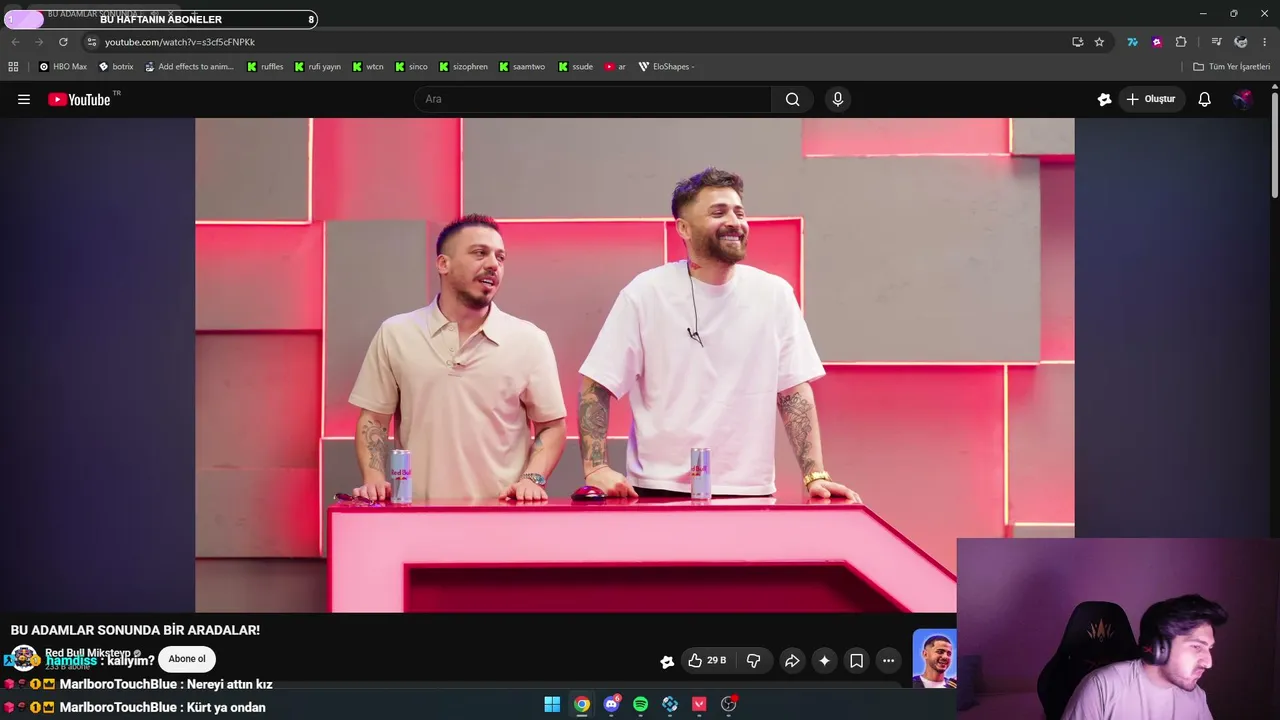Open YouTube notifications bell
Image resolution: width=1280 pixels, height=720 pixels.
click(1204, 99)
